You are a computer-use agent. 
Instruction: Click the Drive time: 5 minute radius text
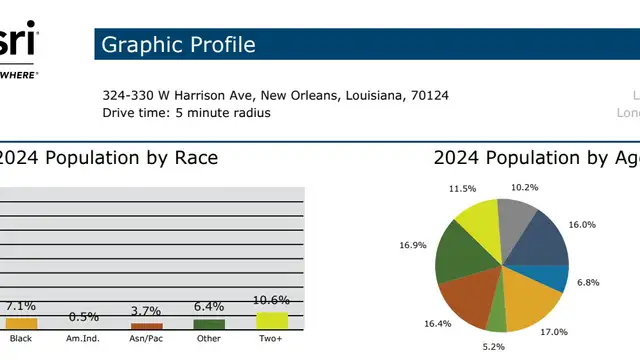tap(187, 113)
